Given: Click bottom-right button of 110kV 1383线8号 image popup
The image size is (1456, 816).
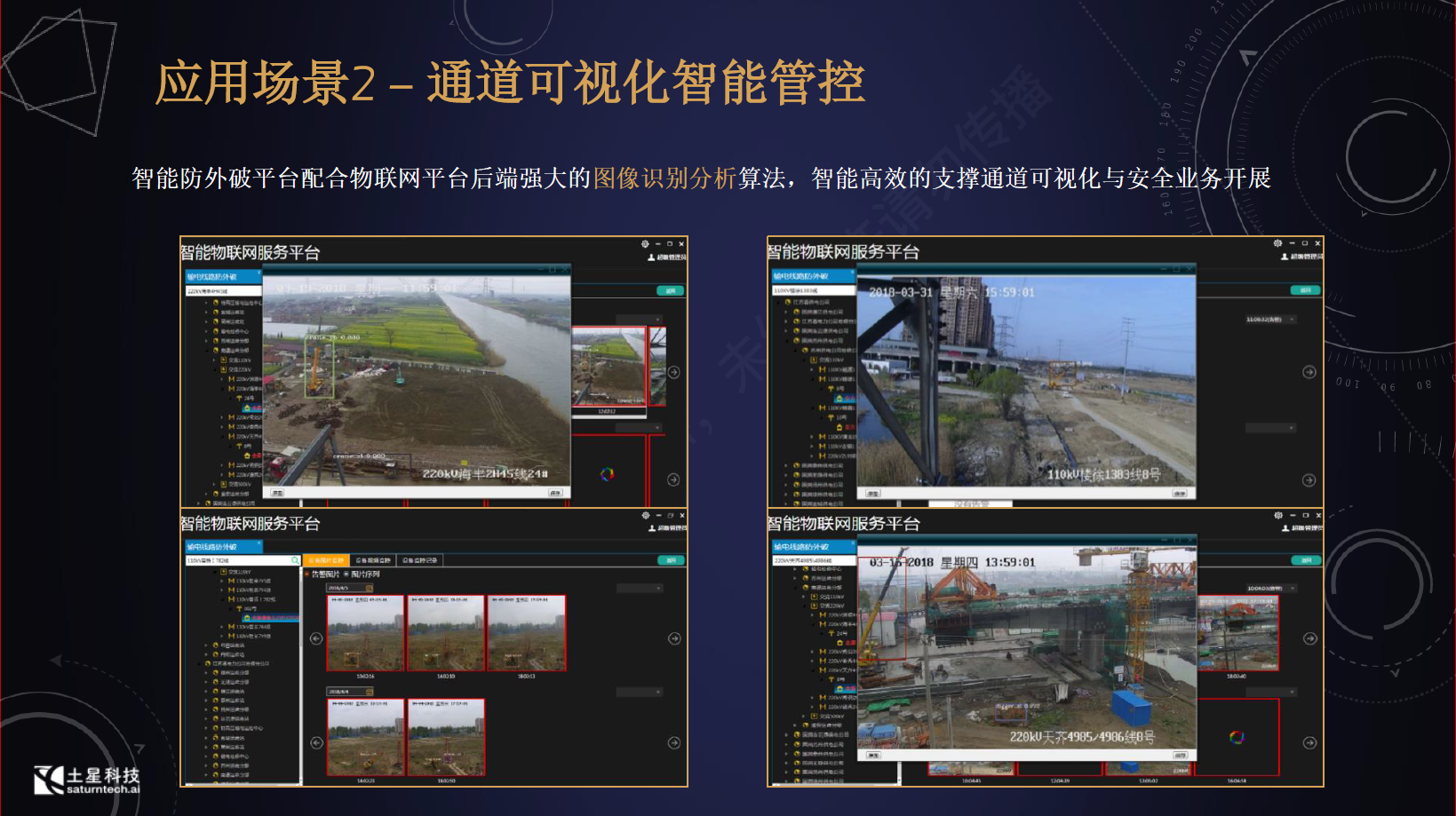Looking at the screenshot, I should (x=1179, y=493).
